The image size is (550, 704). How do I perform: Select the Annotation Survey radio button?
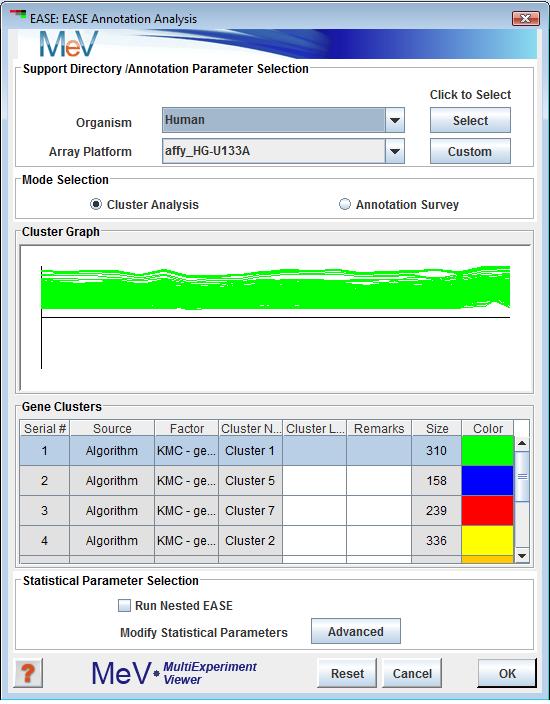pos(344,204)
